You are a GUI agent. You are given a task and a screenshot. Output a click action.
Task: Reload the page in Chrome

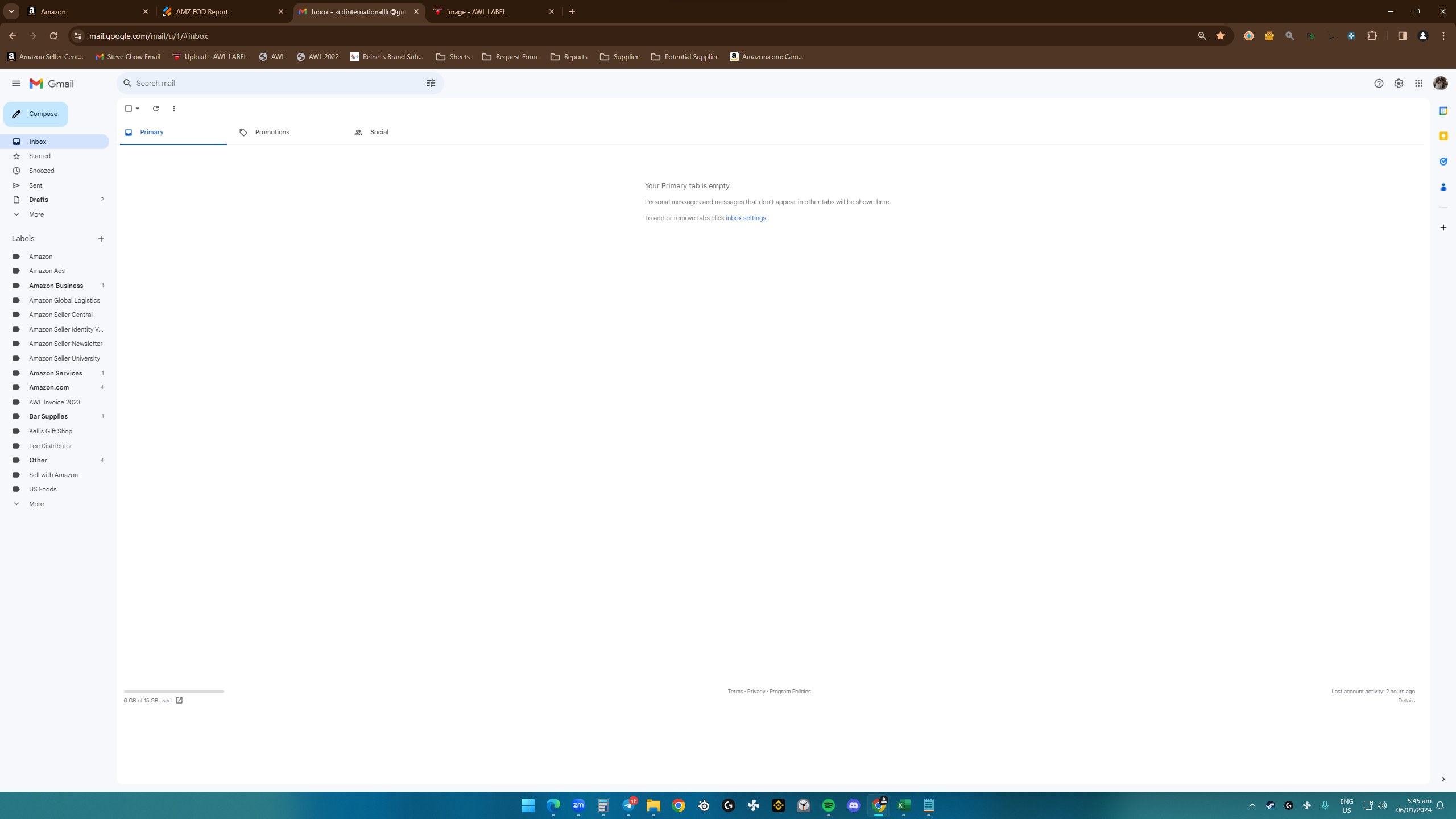[x=53, y=36]
